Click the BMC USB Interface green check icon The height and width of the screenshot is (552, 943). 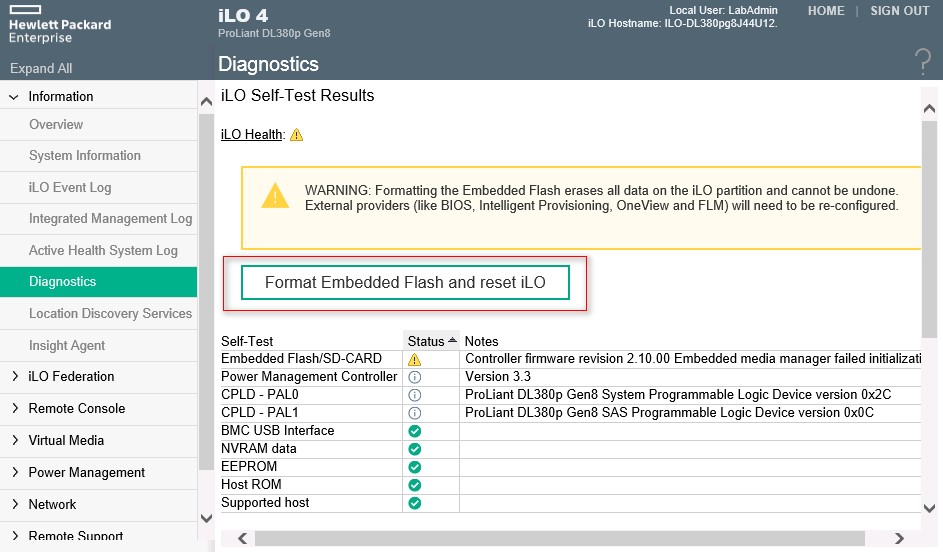click(414, 431)
